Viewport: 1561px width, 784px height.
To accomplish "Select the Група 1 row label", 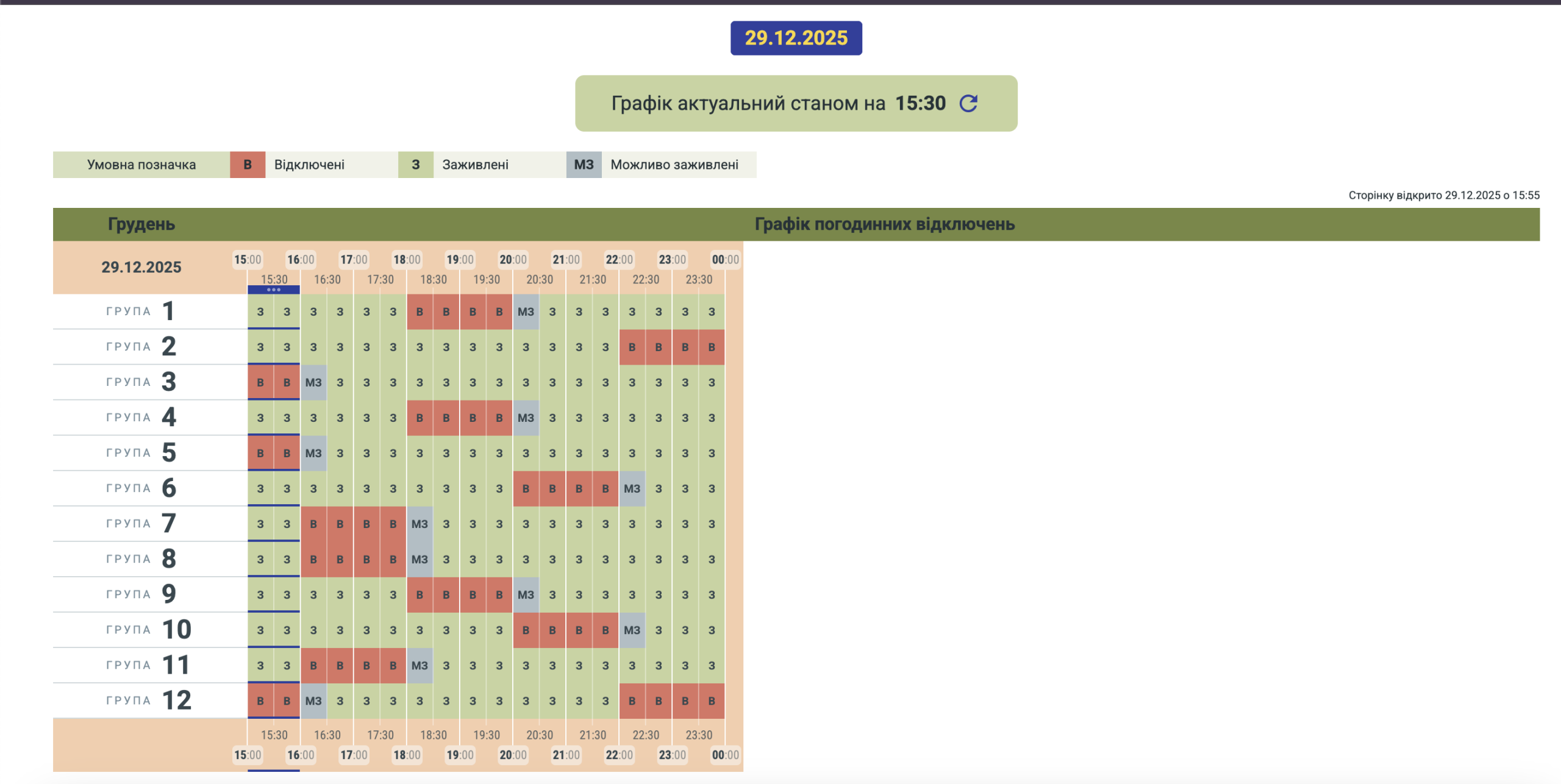I will (141, 312).
